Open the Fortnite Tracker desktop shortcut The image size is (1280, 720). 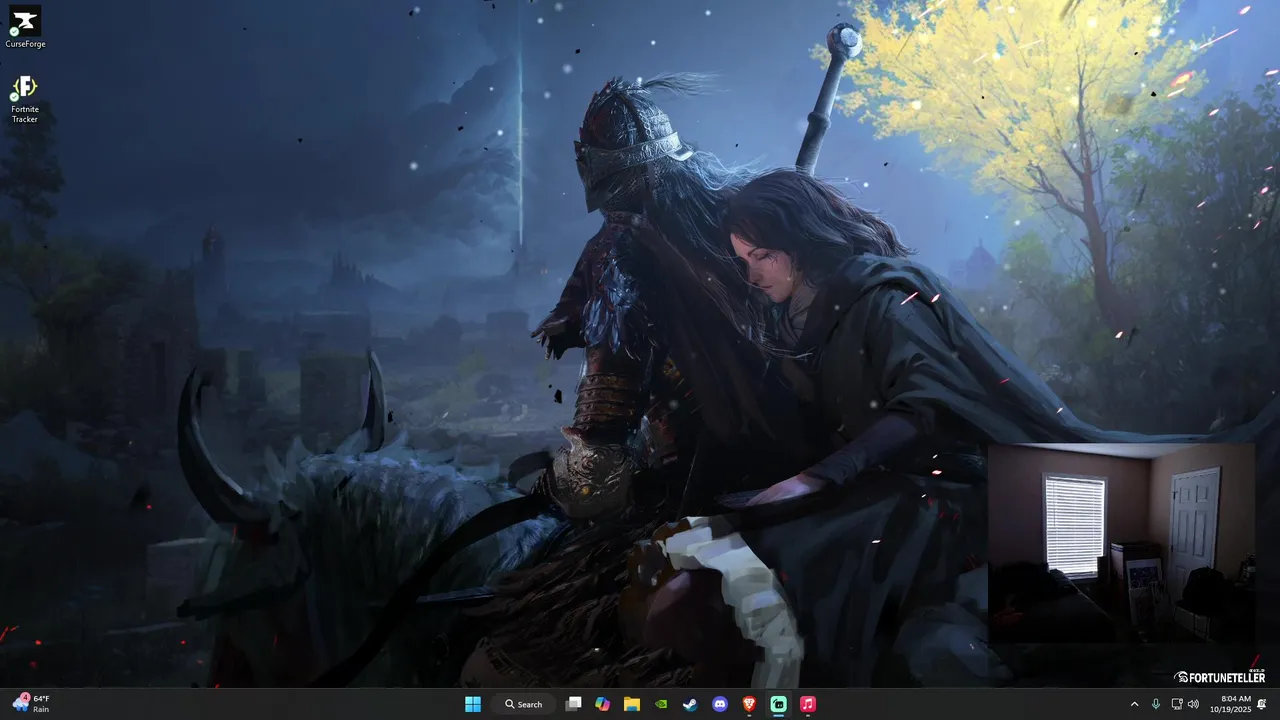[25, 99]
